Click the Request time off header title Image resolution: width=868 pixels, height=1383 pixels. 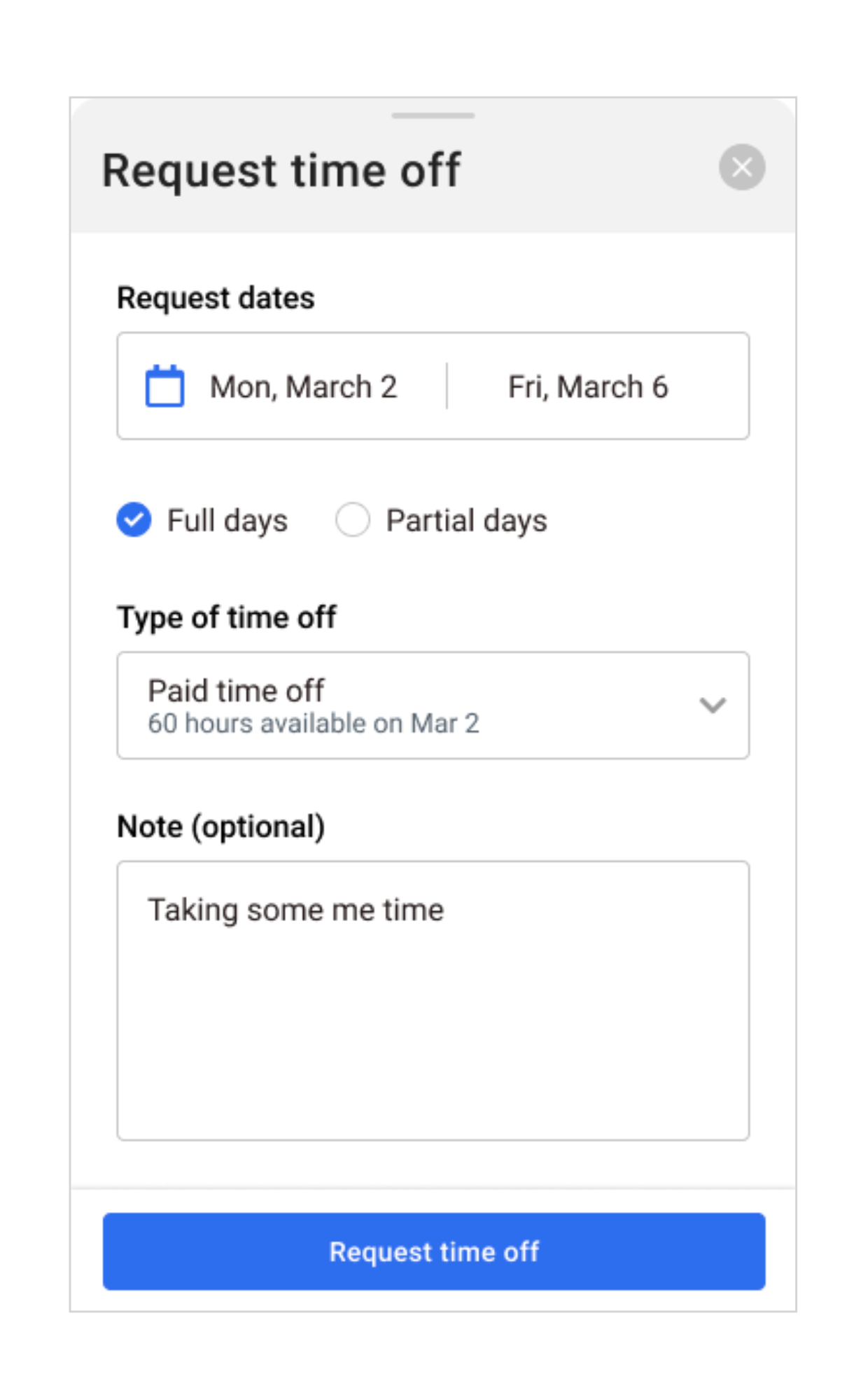[x=281, y=170]
